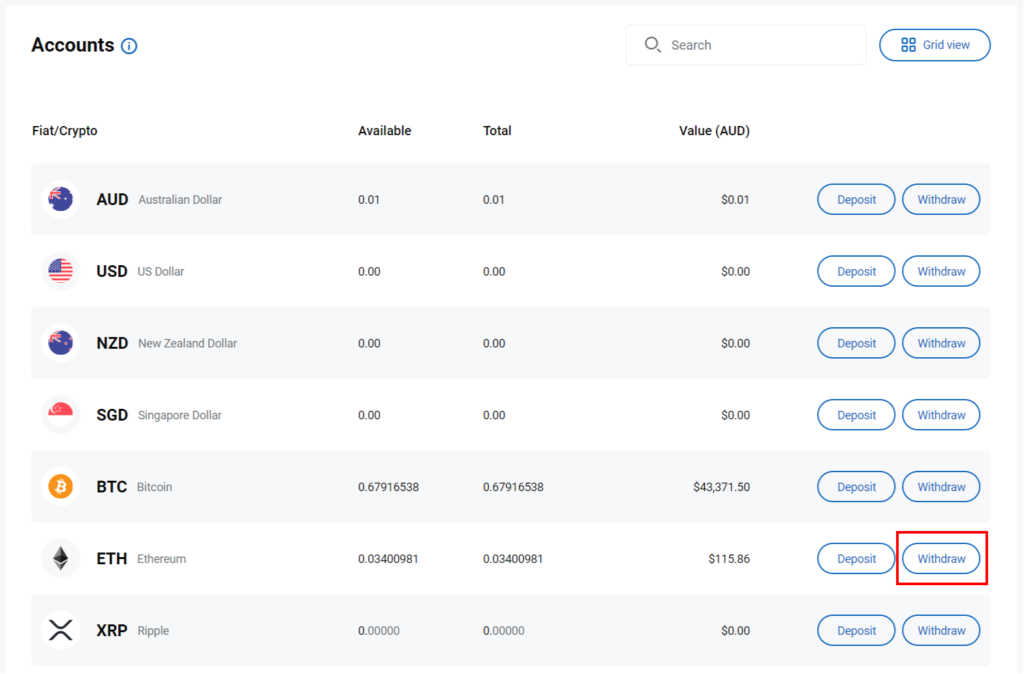The width and height of the screenshot is (1024, 674).
Task: Select the Available column header
Action: [x=384, y=131]
